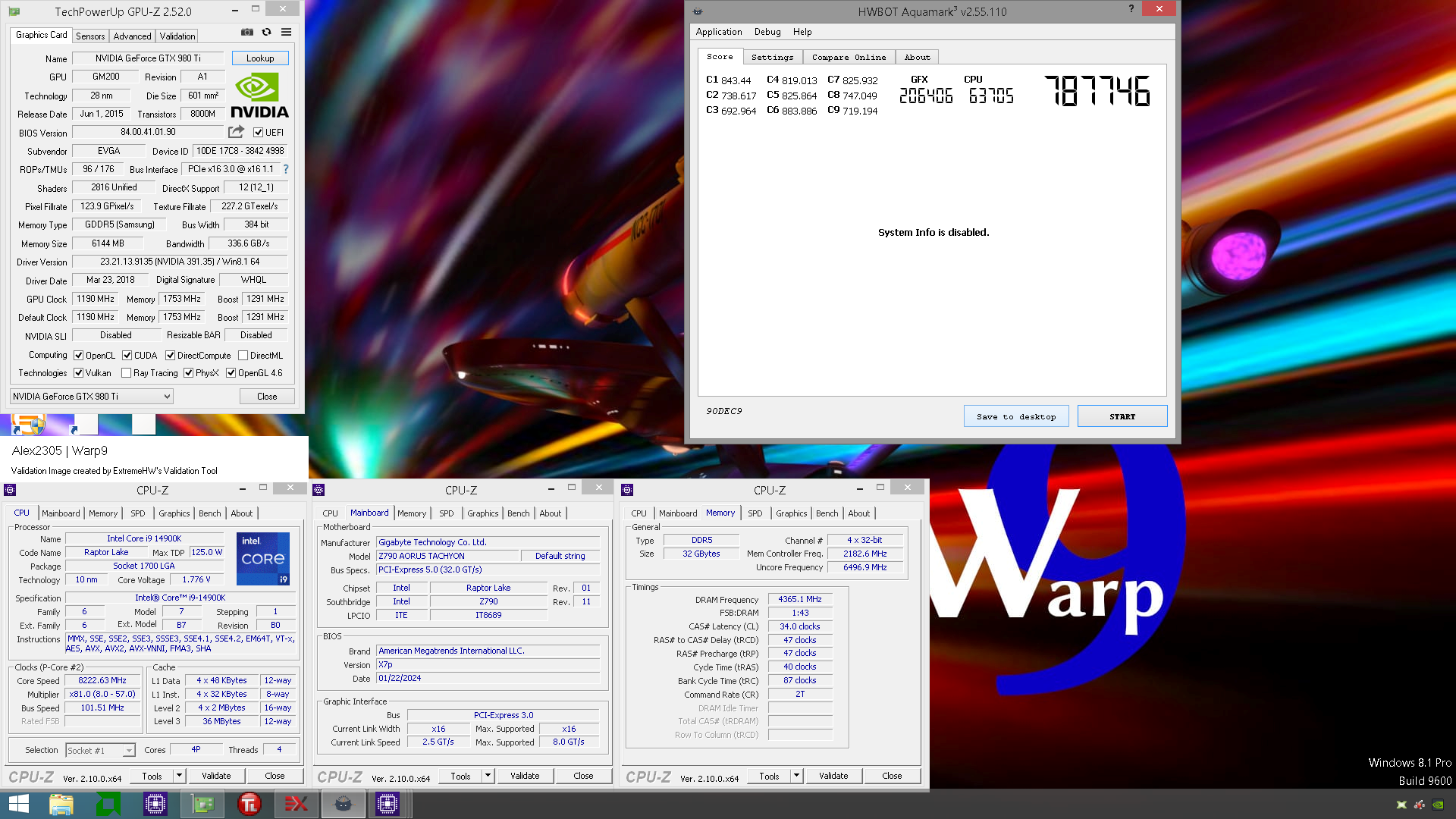The height and width of the screenshot is (819, 1456).
Task: Click the HWBOT Aquamark title bar icon
Action: 698,11
